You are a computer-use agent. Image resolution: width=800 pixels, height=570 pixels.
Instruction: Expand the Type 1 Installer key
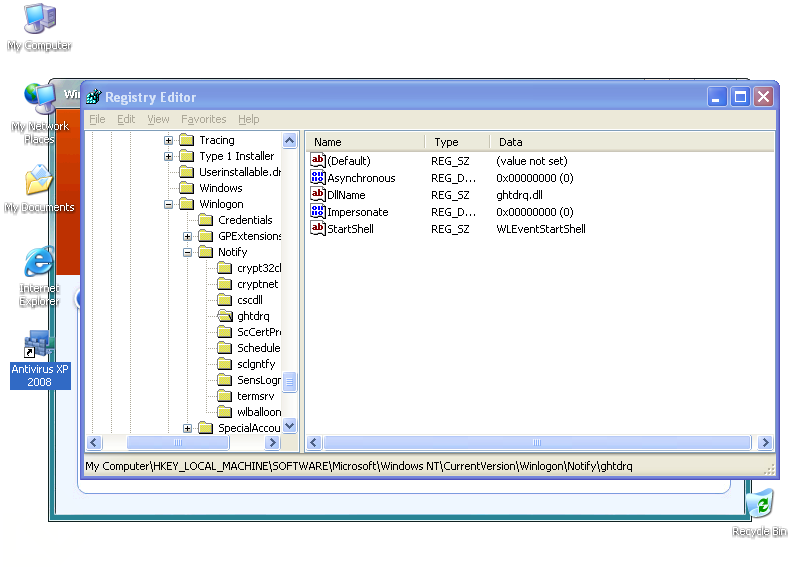click(168, 156)
